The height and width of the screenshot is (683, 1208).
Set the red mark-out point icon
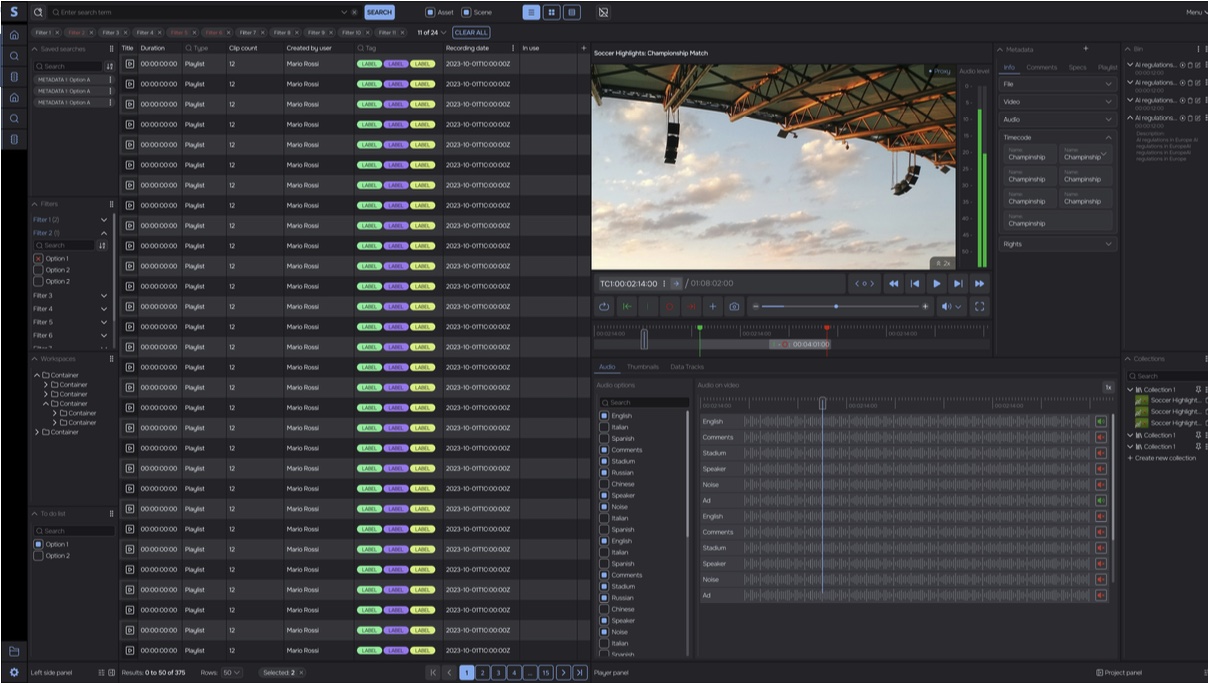tap(691, 307)
